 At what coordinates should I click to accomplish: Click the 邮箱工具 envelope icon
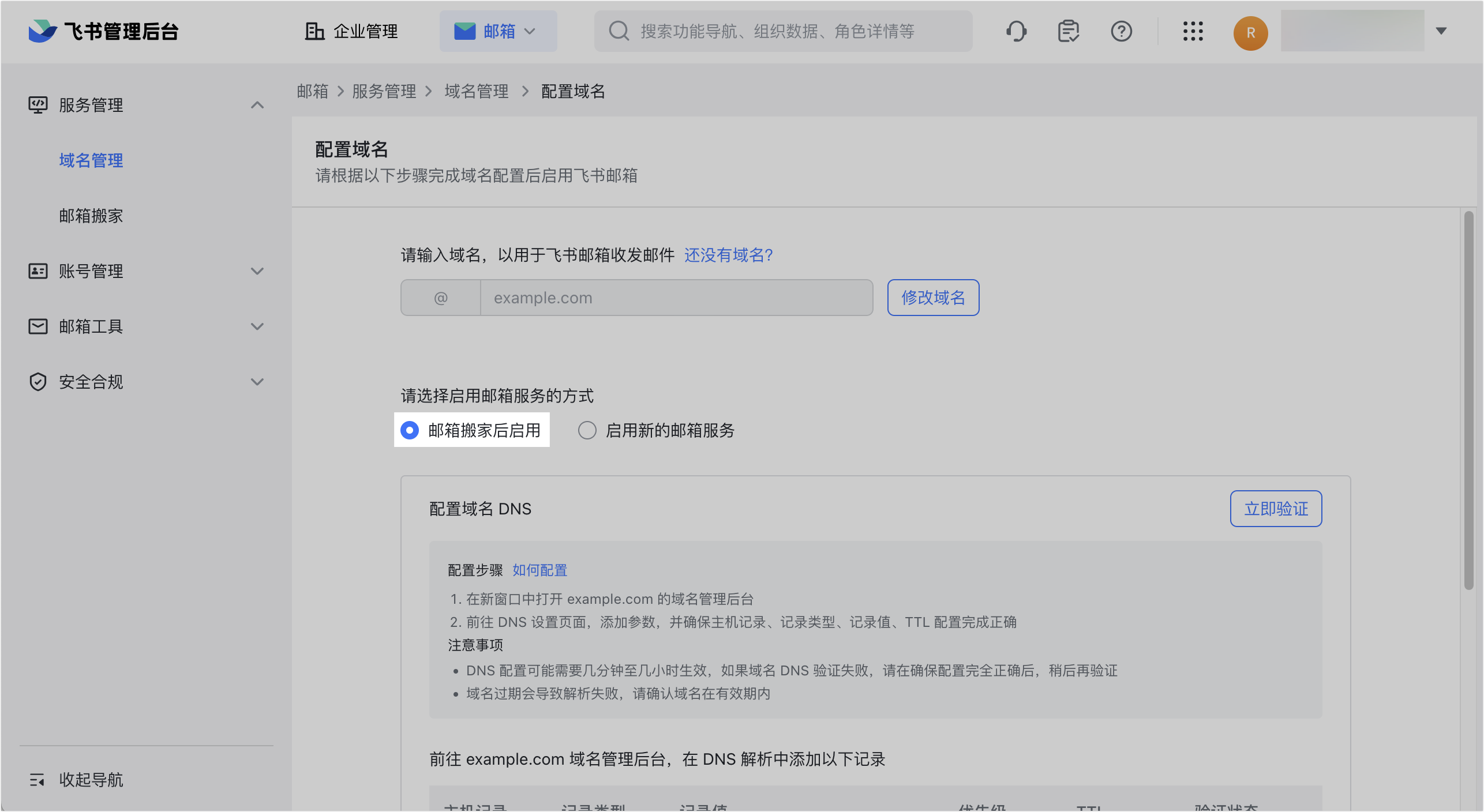(x=38, y=326)
